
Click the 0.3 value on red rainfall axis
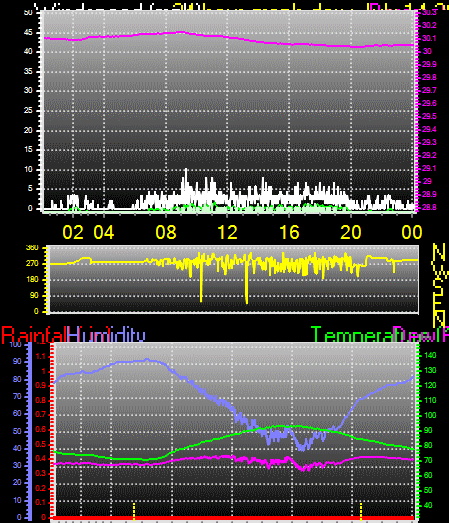click(x=41, y=474)
